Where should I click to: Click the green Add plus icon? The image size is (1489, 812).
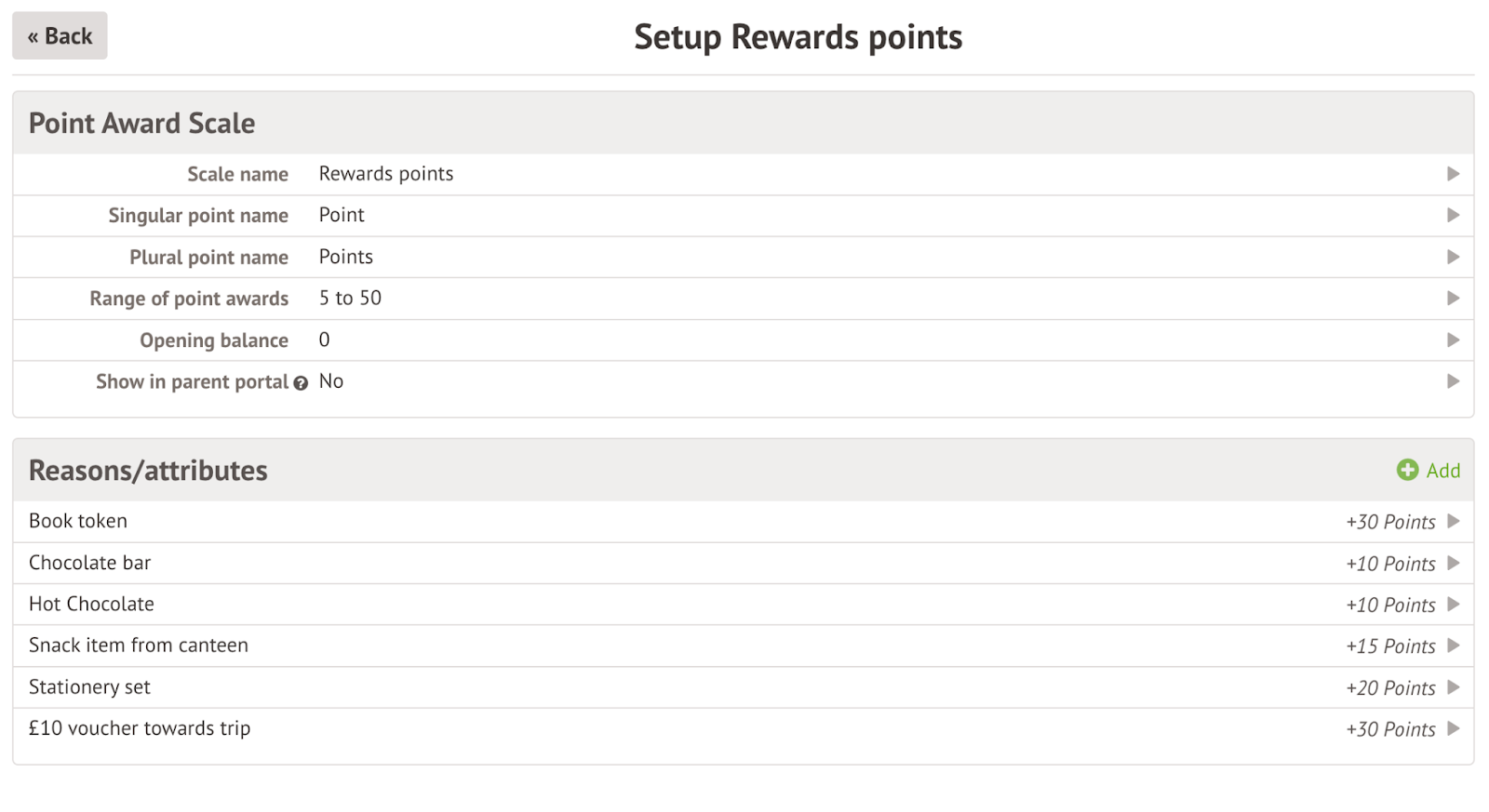click(1407, 471)
